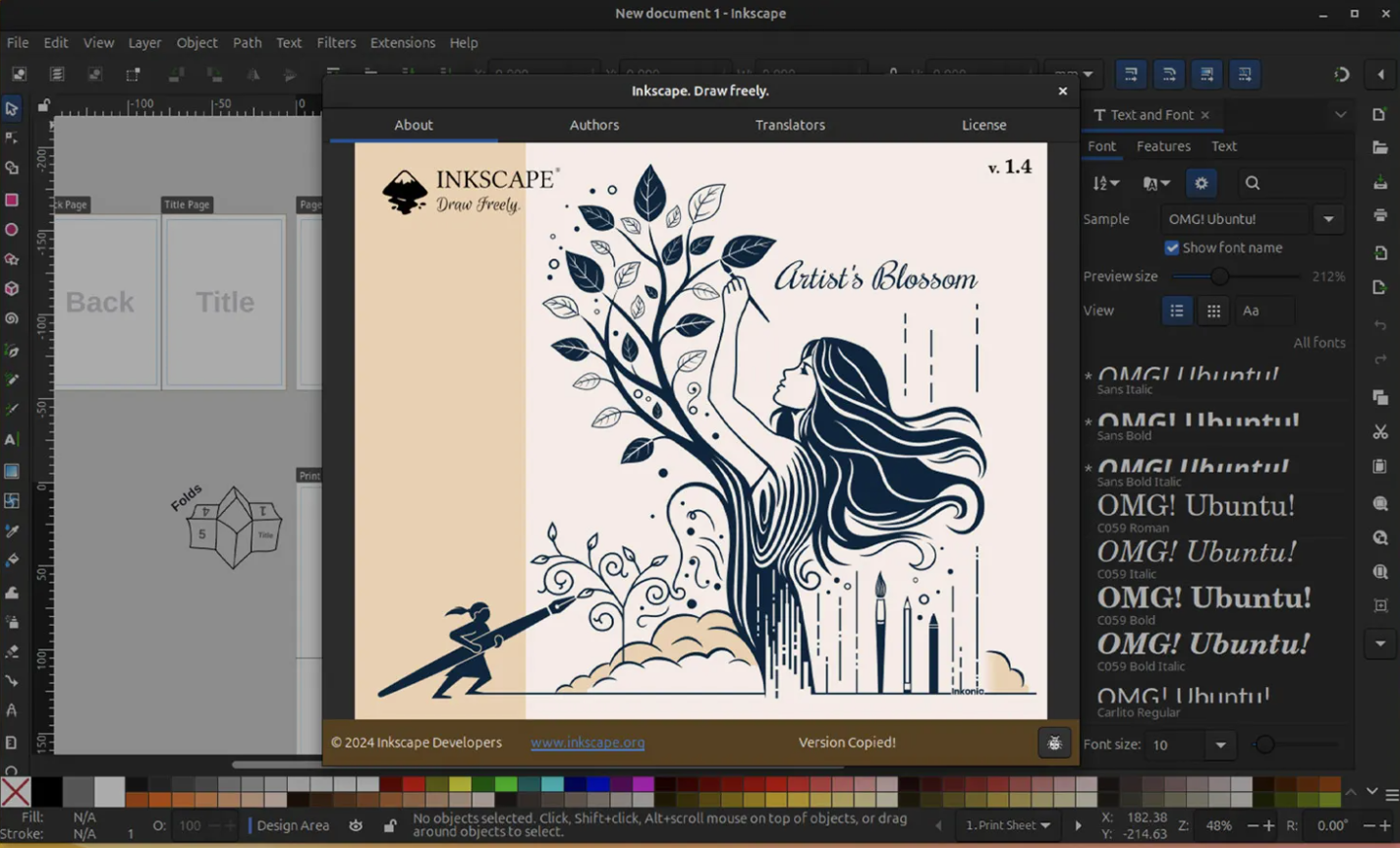This screenshot has height=848, width=1400.
Task: Open the palette menu hamburger icon
Action: (1391, 793)
